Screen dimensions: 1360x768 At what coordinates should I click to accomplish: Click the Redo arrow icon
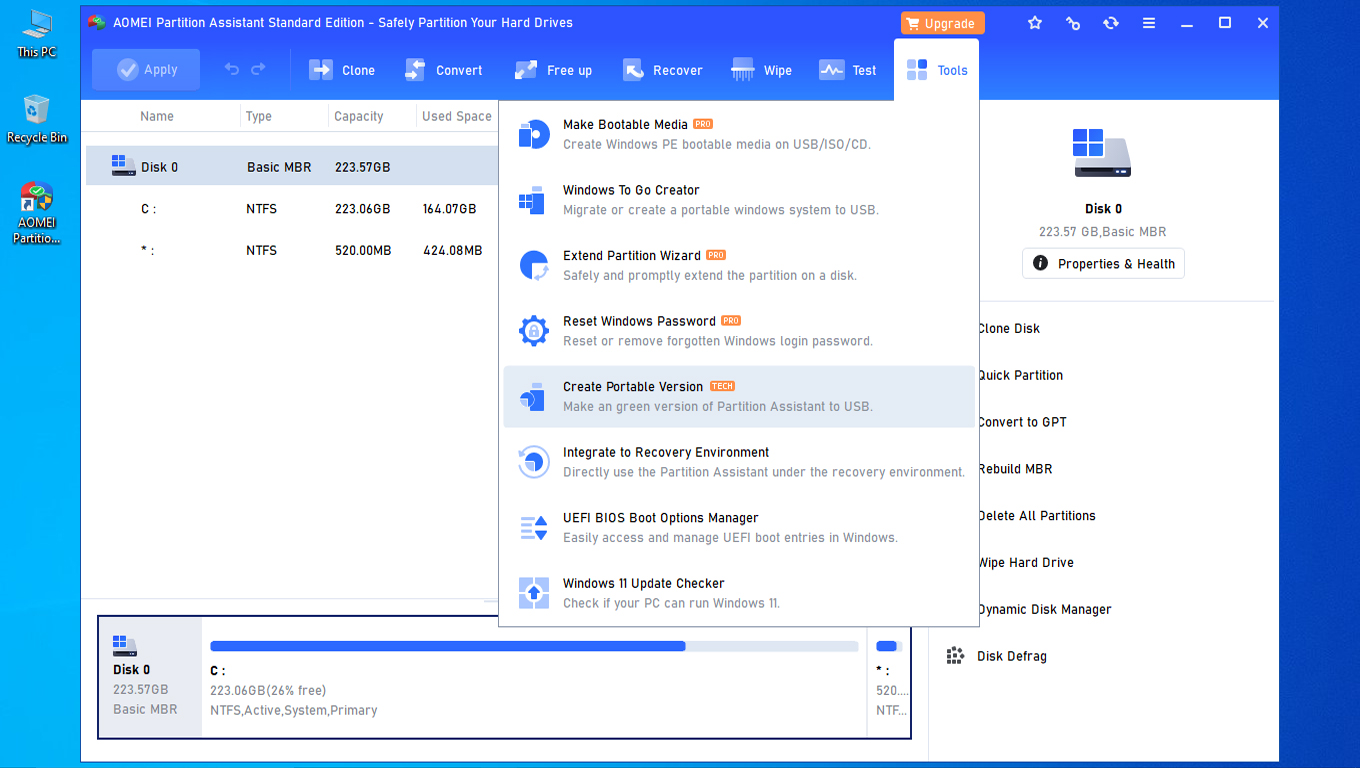pos(259,70)
